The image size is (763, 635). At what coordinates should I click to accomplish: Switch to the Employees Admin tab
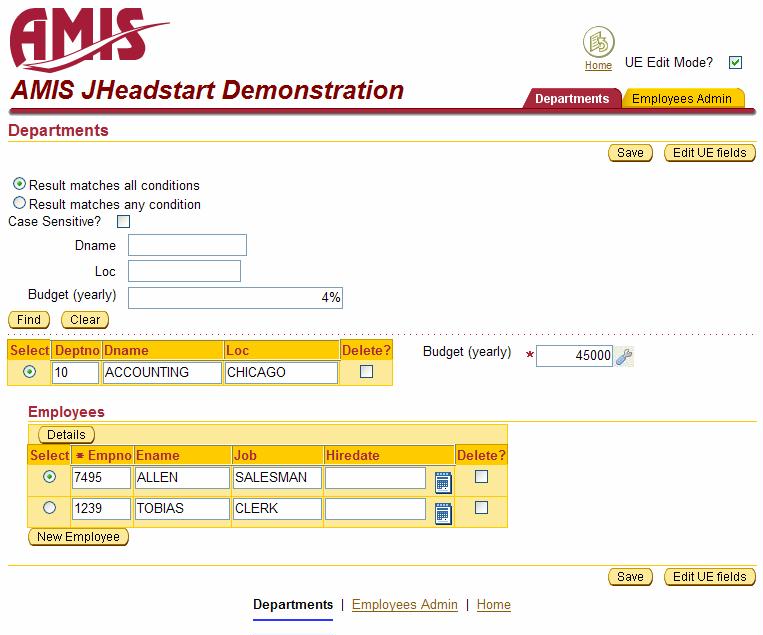(682, 99)
